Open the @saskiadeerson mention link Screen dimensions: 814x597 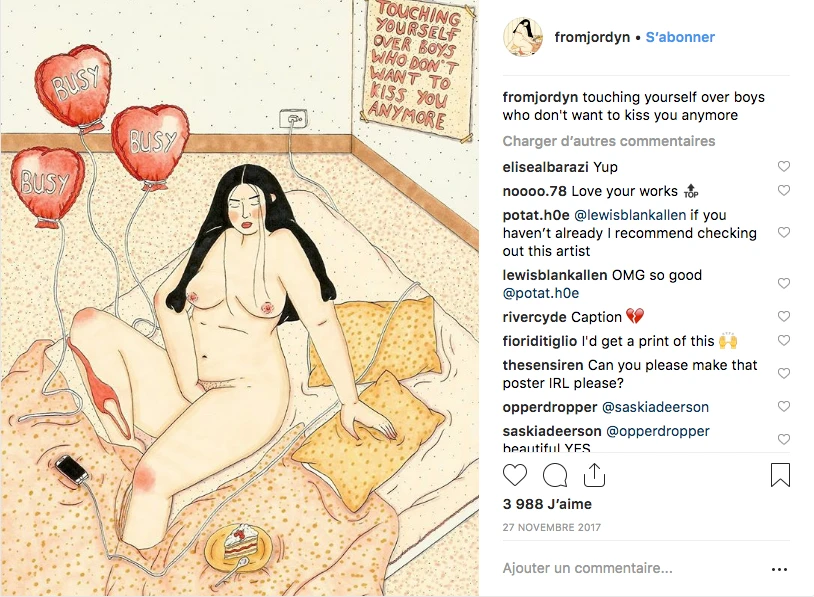tap(655, 407)
